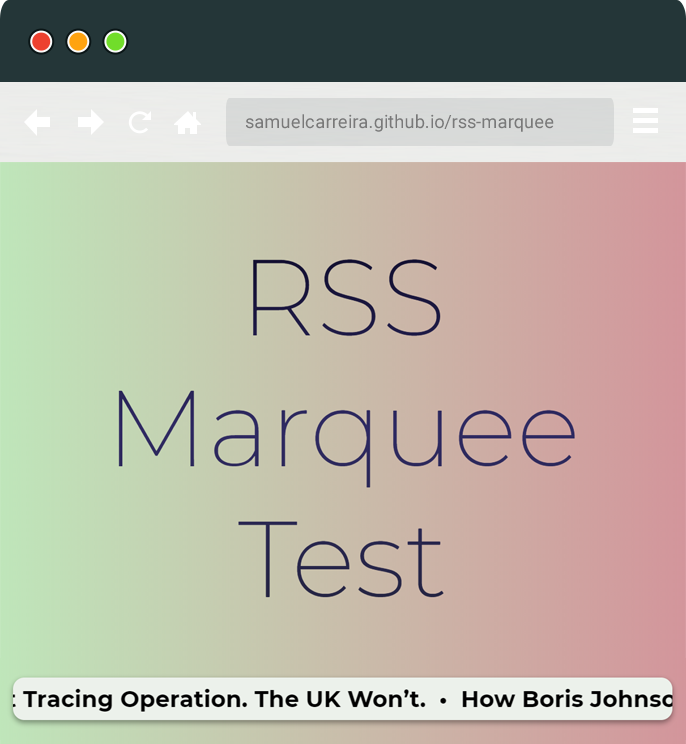Click the toolbar gap between address bar and menu
The width and height of the screenshot is (686, 744).
623,122
